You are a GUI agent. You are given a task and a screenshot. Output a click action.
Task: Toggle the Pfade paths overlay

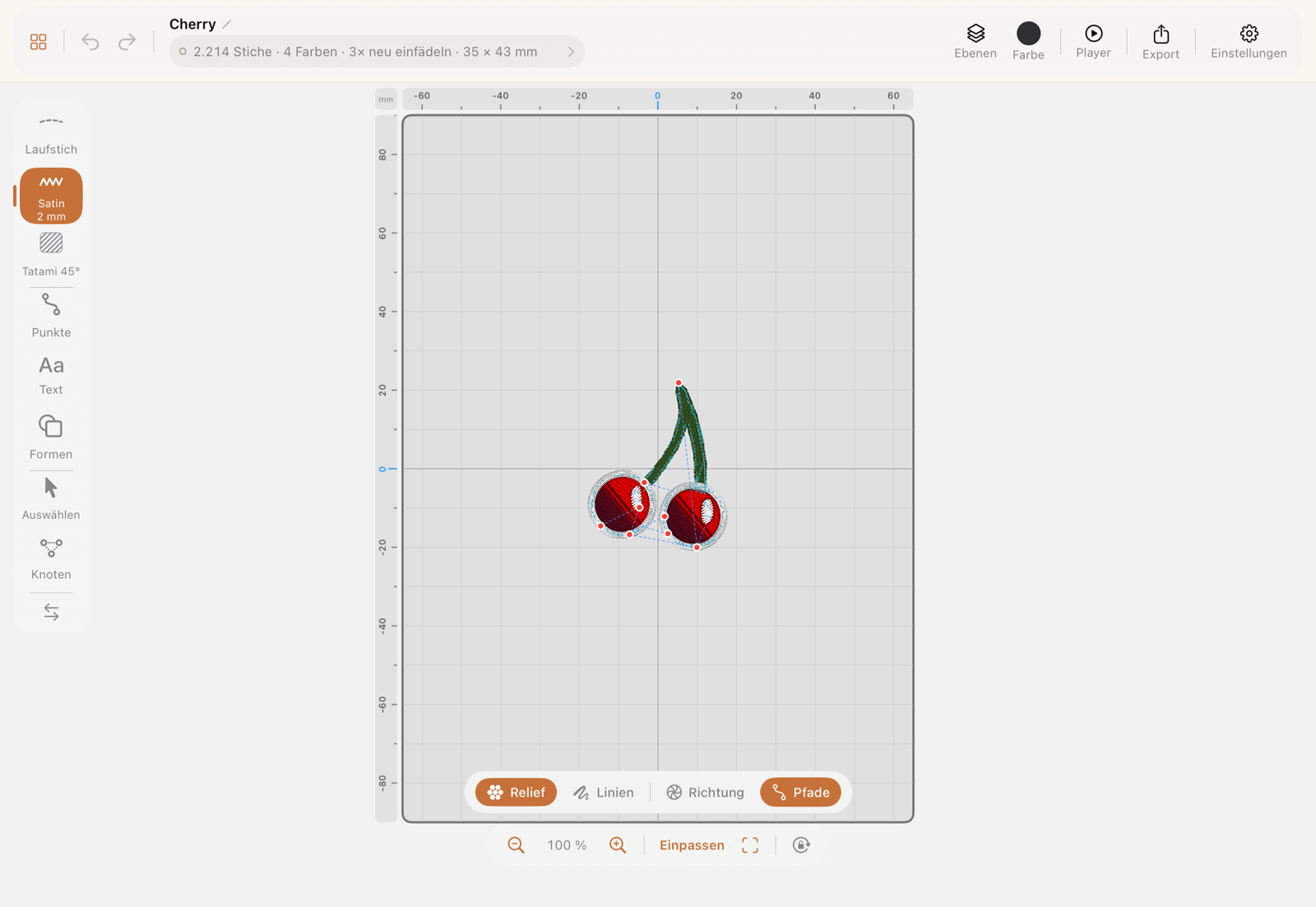coord(801,793)
